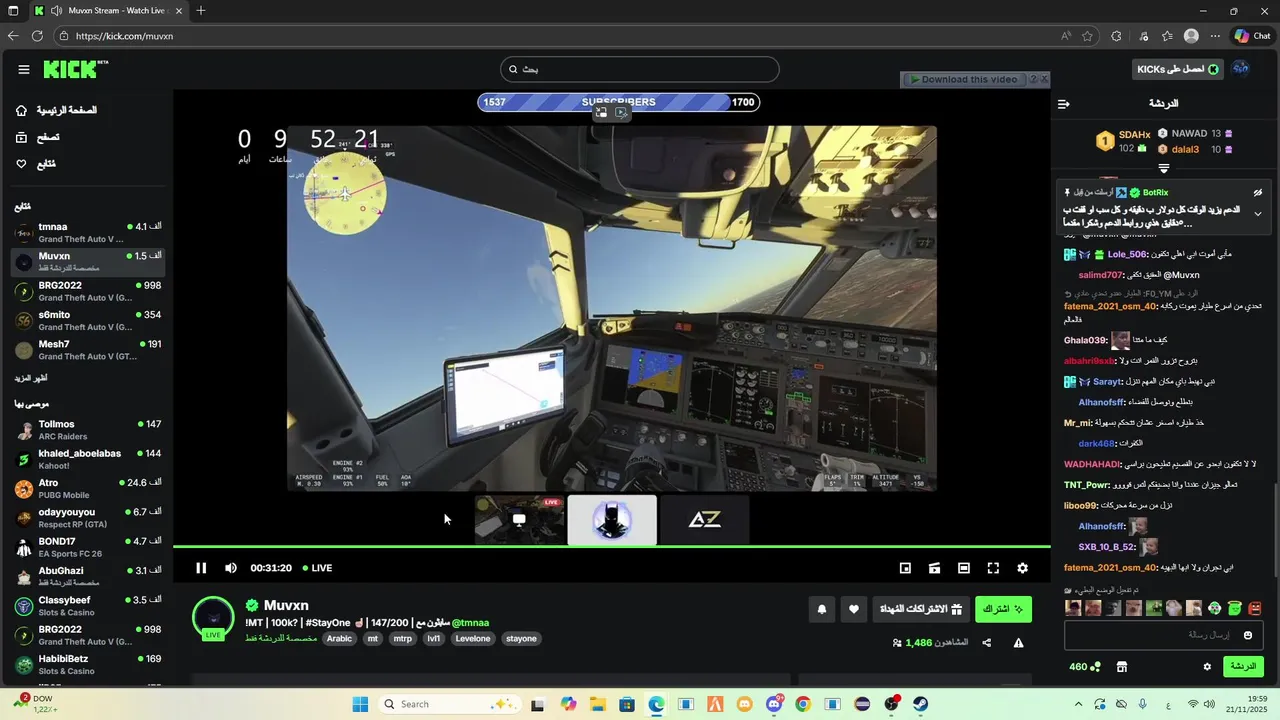The image size is (1280, 720).
Task: Collapse the chat panel arrow icon
Action: [x=1064, y=103]
